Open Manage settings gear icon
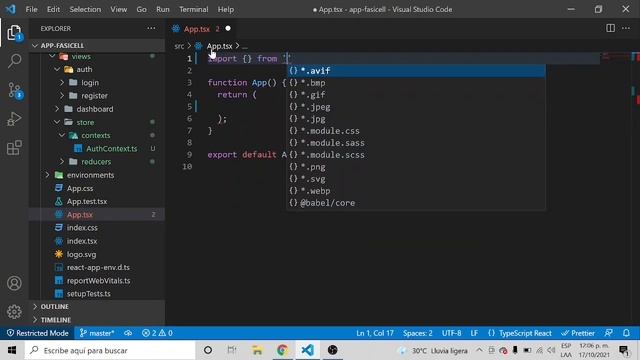Viewport: 640px width, 360px height. (14, 312)
